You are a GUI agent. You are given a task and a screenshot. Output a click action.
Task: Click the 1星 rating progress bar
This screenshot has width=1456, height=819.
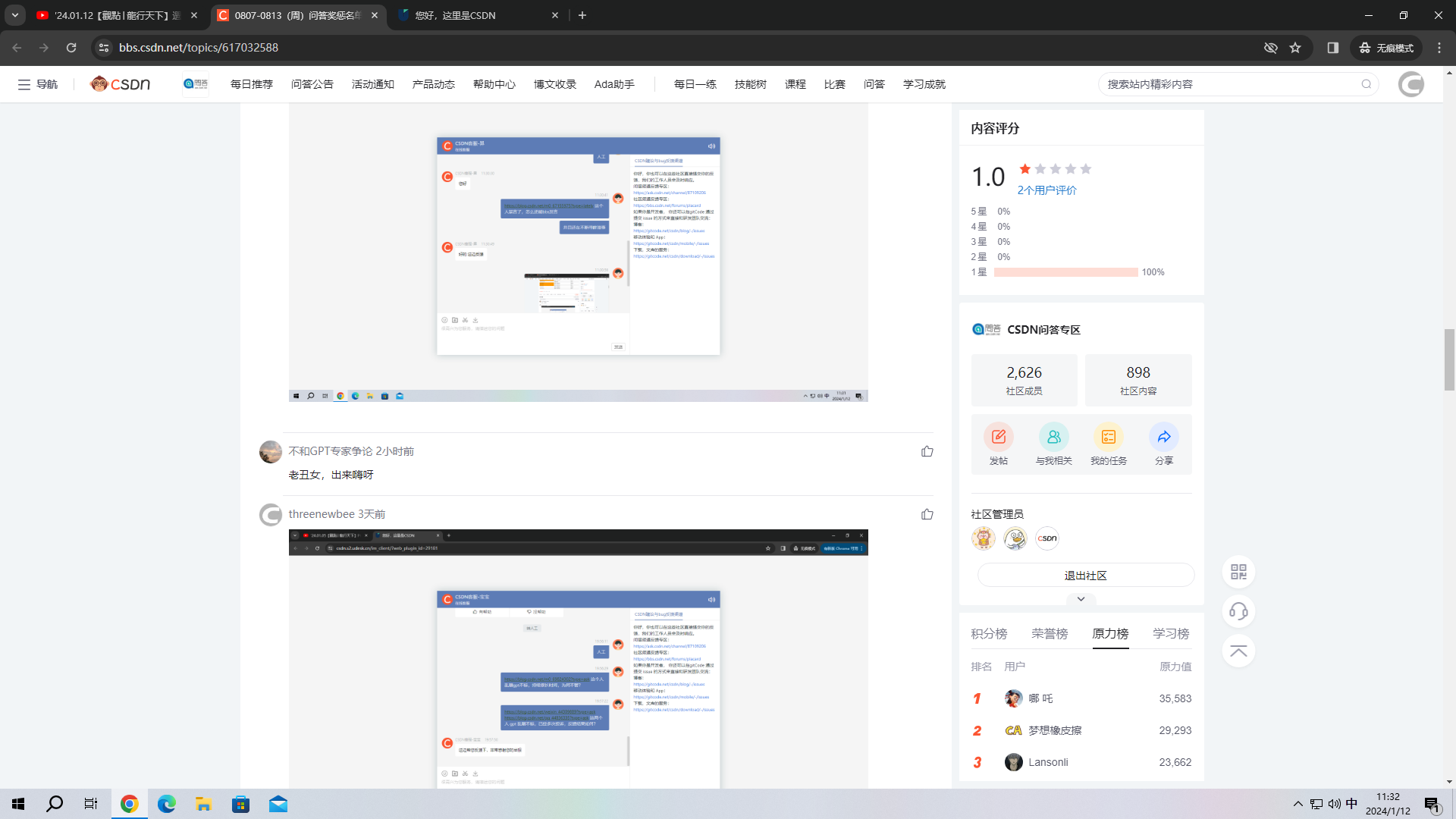(1065, 272)
